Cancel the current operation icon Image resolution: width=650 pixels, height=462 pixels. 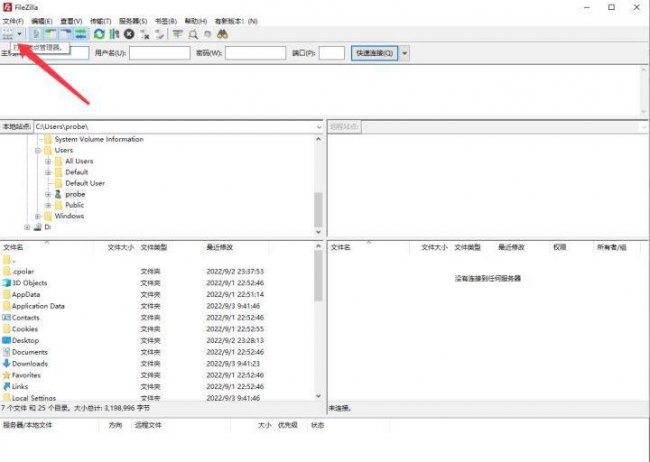coord(129,34)
